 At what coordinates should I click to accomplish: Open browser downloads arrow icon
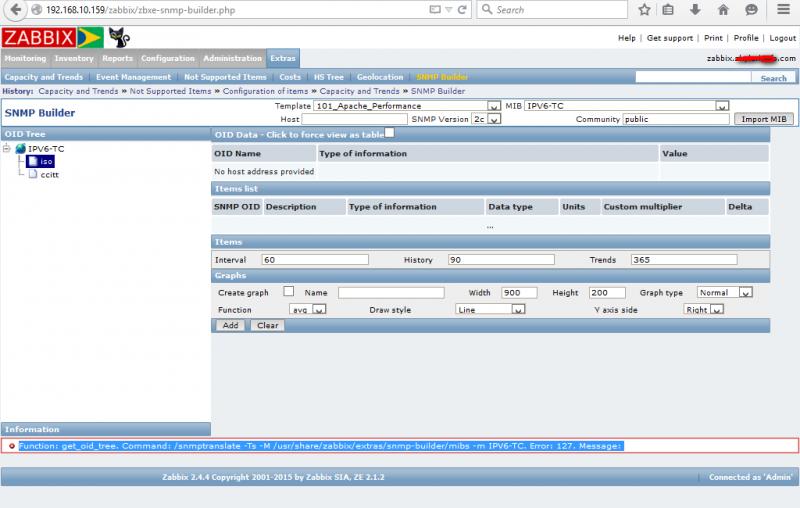pyautogui.click(x=695, y=10)
